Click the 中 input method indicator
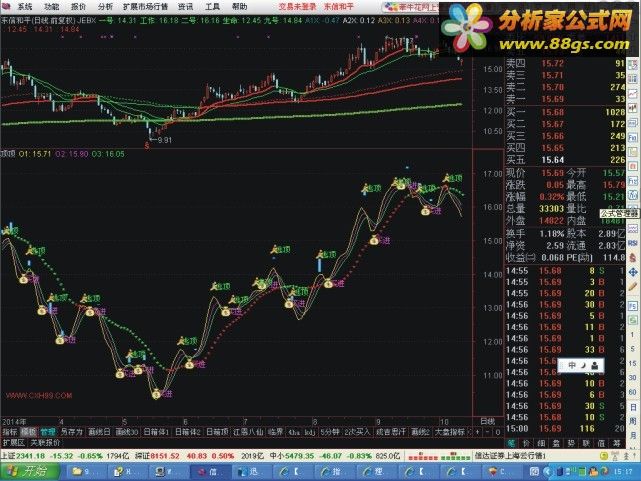Viewport: 641px width, 481px height. (572, 365)
